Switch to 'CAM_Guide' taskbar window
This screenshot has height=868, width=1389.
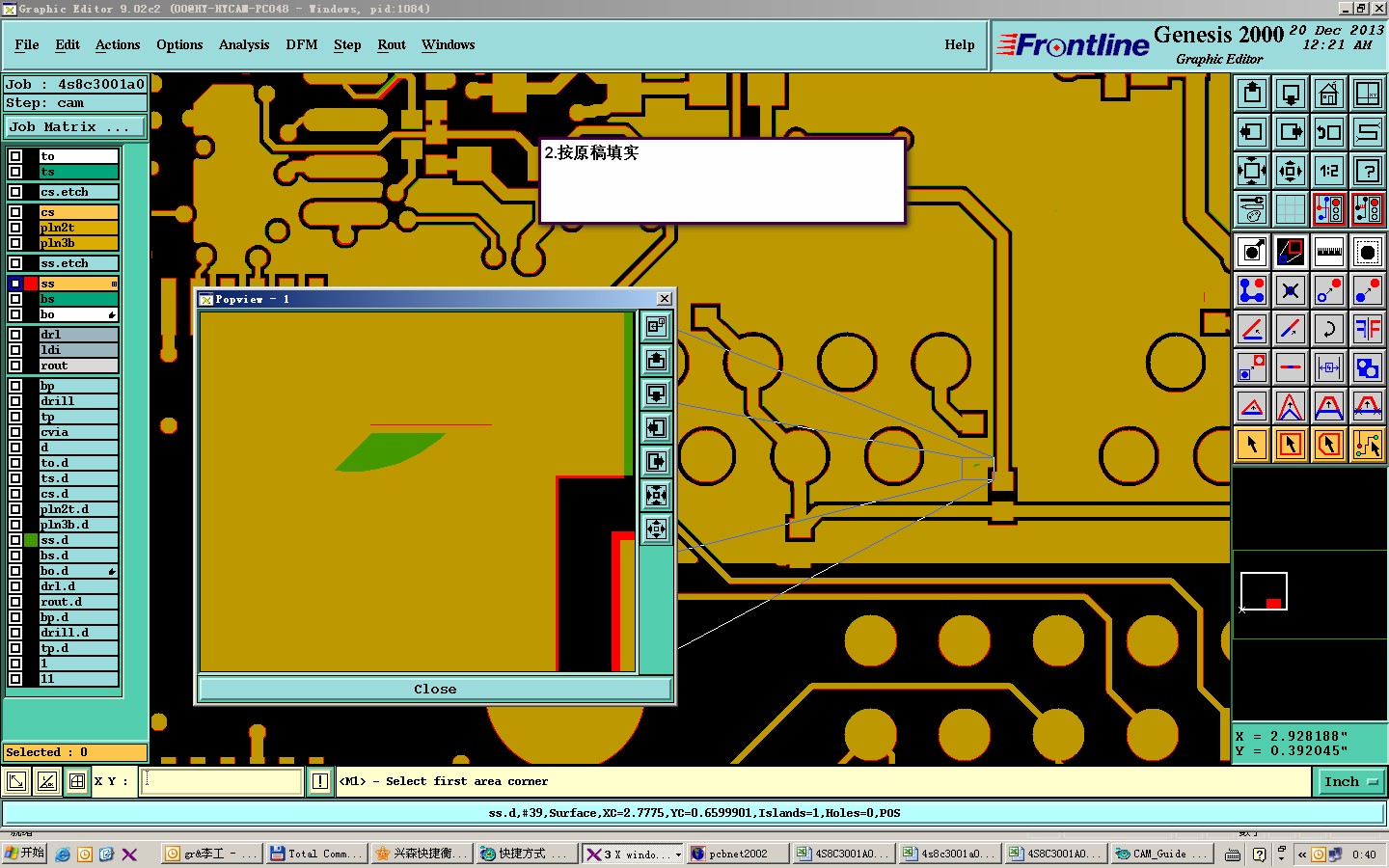(x=1161, y=854)
